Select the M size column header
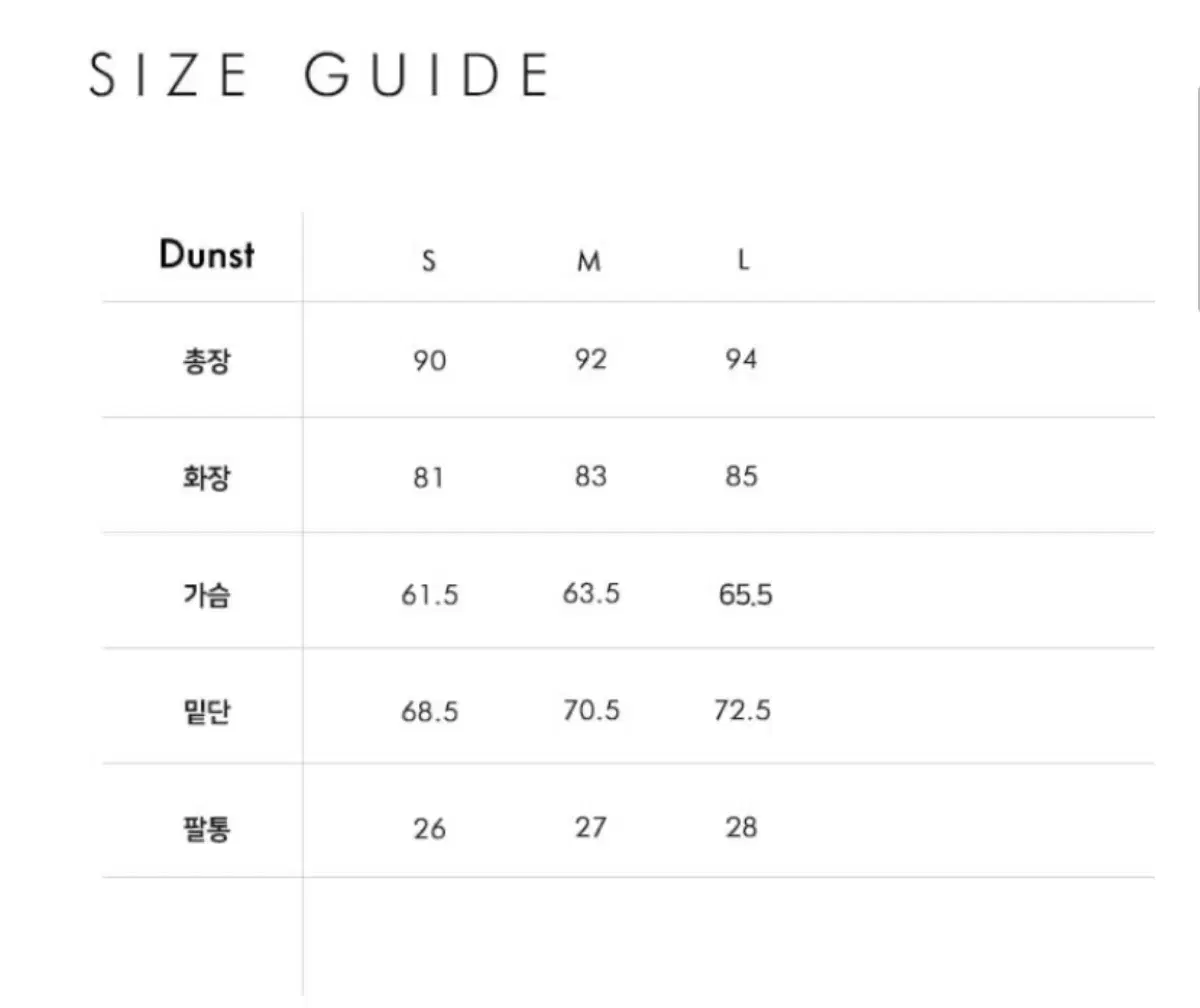Viewport: 1200px width, 1008px height. tap(590, 262)
